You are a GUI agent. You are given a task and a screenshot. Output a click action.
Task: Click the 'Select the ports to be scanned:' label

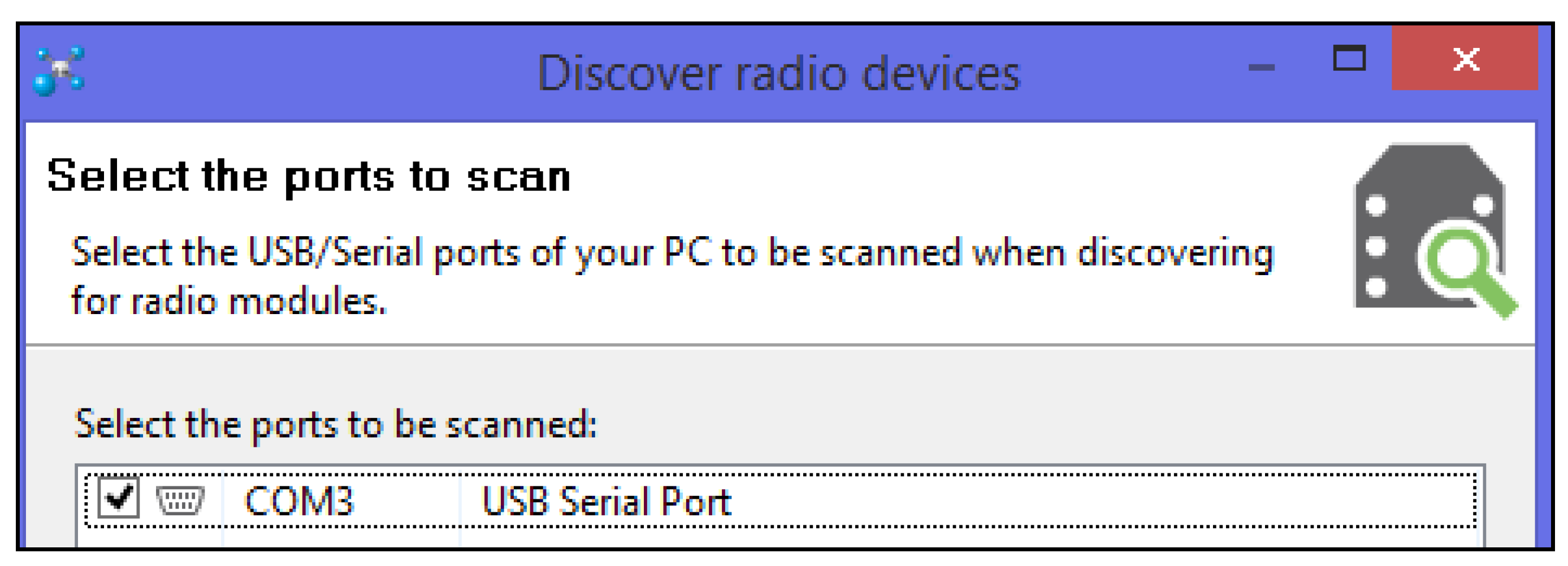(335, 424)
